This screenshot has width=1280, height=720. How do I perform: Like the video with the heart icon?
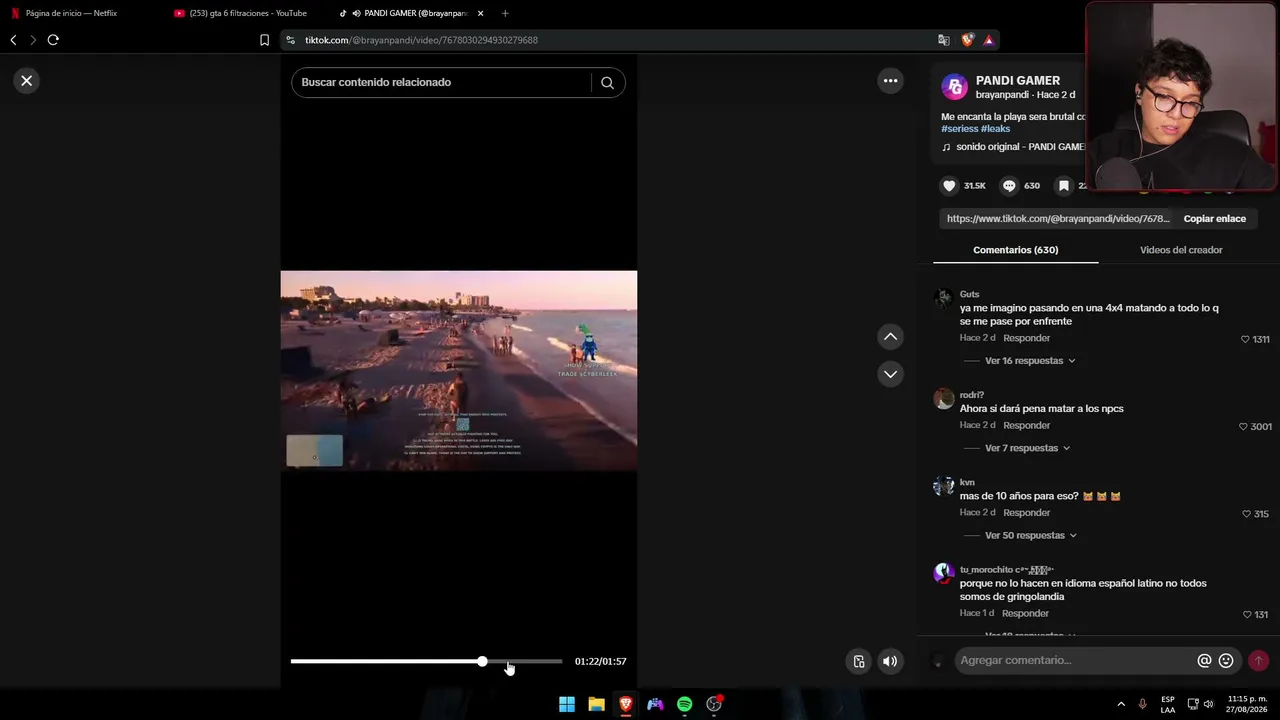949,186
